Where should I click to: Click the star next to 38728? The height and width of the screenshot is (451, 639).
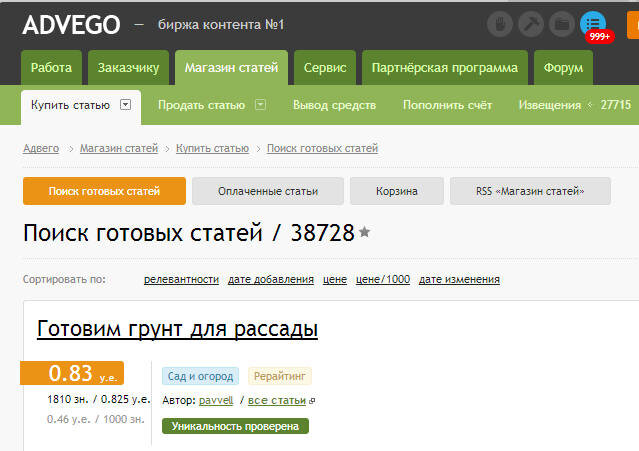click(x=365, y=232)
